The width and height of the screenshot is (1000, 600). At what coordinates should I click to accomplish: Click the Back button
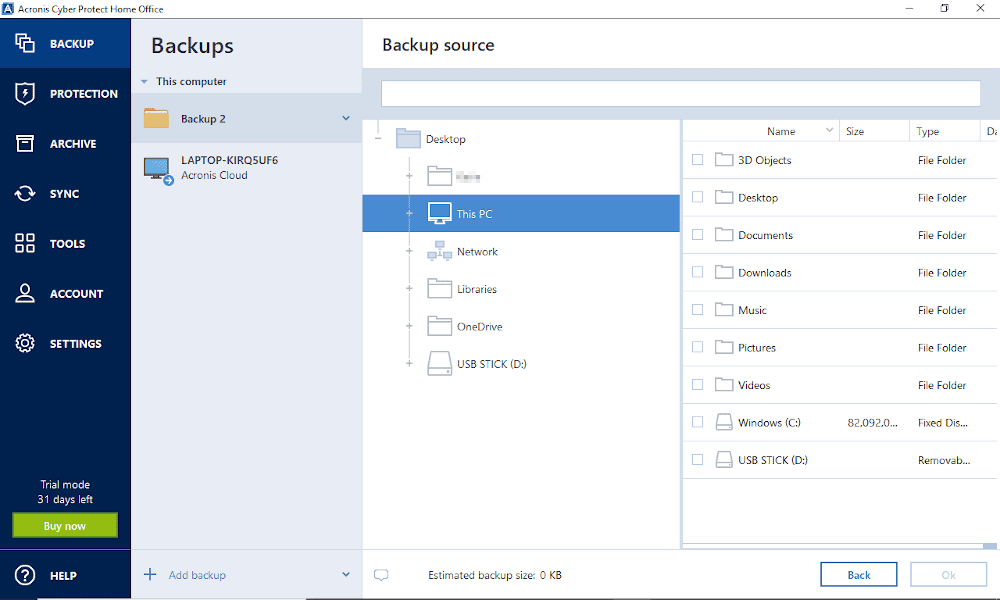pyautogui.click(x=858, y=574)
